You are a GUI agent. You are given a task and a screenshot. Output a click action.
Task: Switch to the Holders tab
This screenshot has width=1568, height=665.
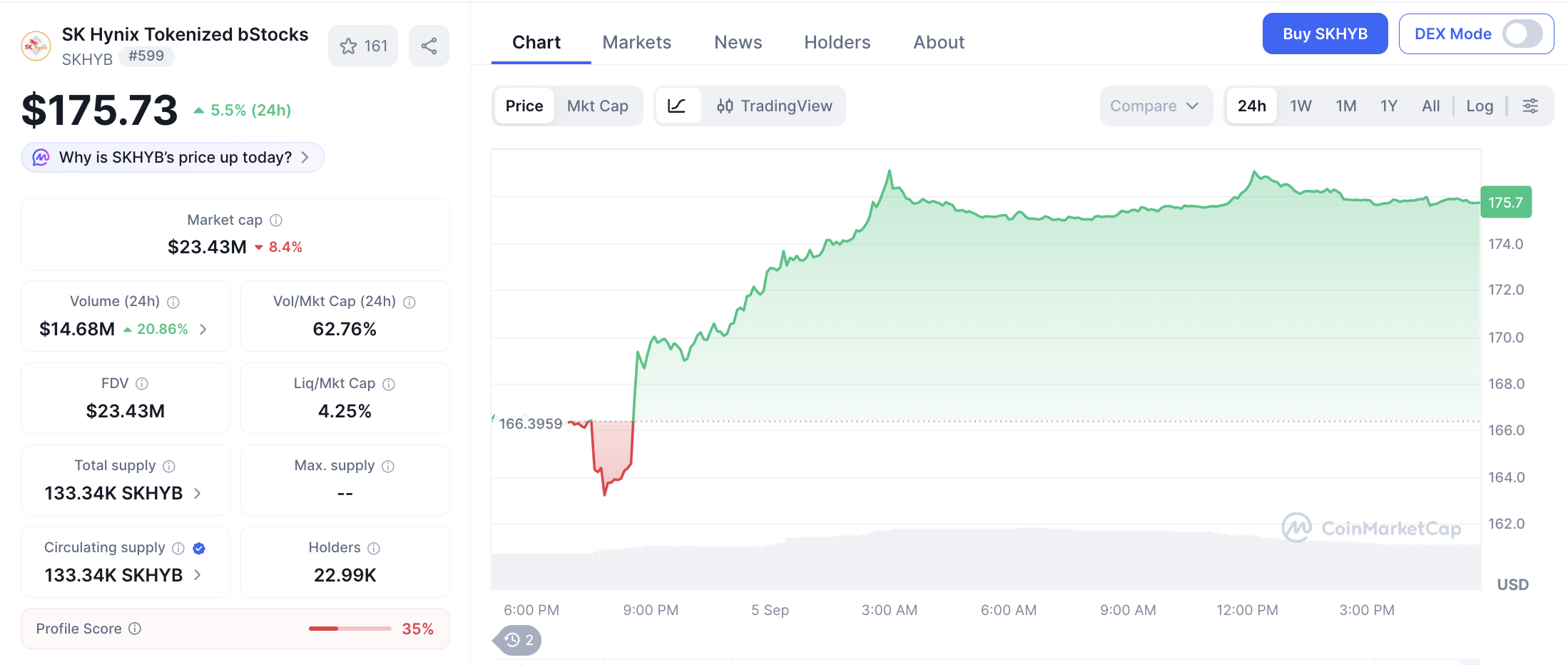pyautogui.click(x=837, y=43)
